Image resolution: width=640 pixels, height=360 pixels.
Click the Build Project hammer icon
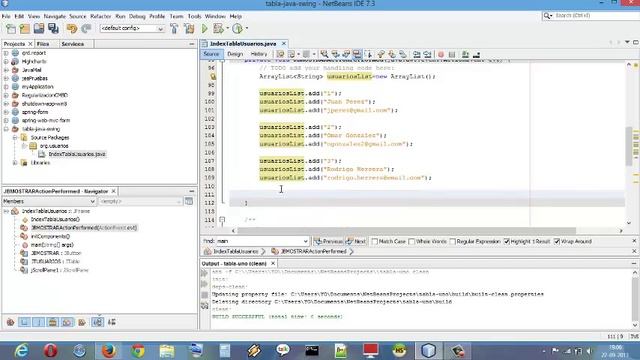pyautogui.click(x=174, y=29)
